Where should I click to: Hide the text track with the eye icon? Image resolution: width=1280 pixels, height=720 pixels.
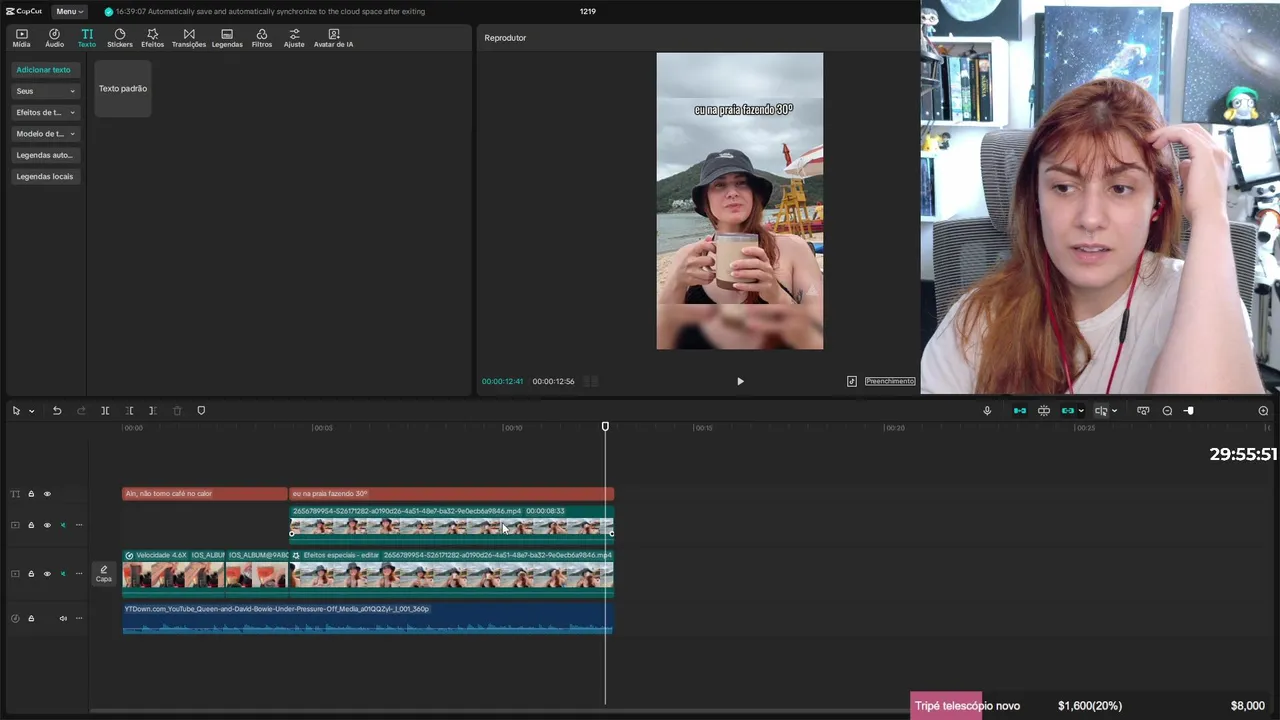click(47, 494)
